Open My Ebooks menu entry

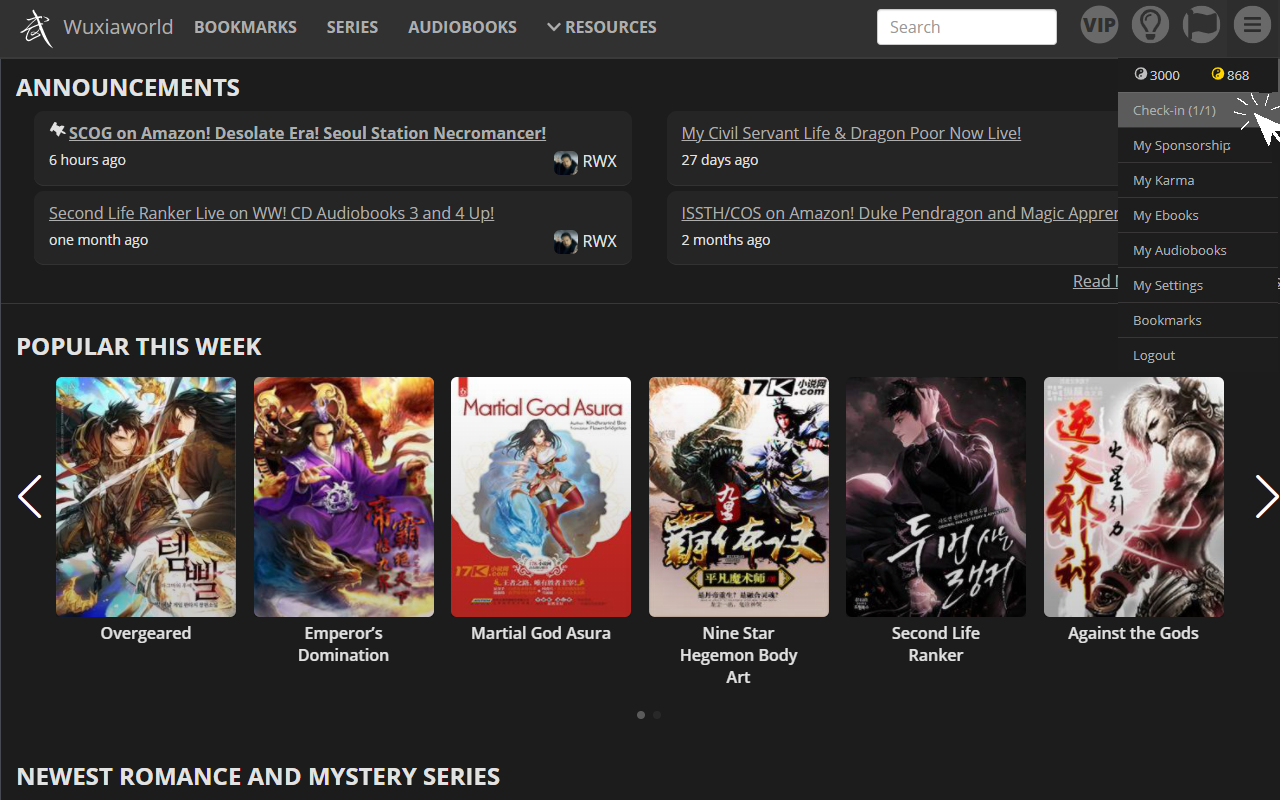[1198, 215]
